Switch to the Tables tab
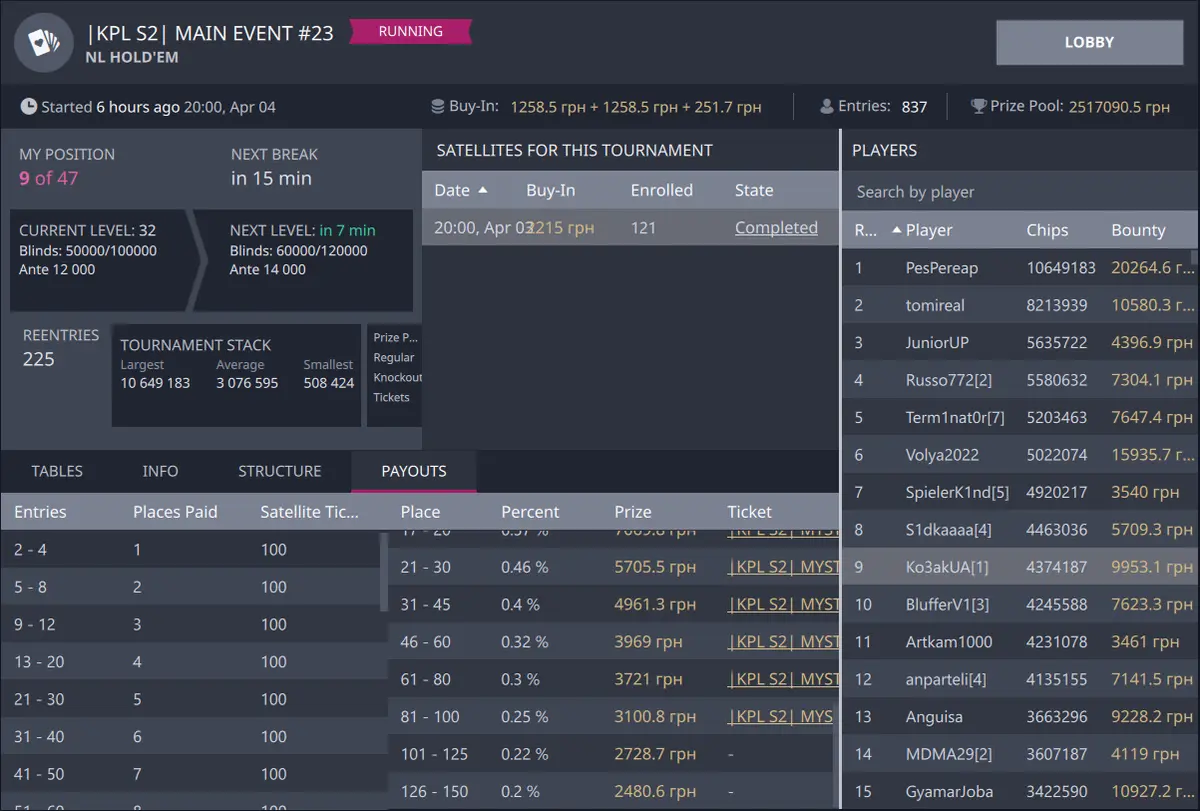This screenshot has width=1200, height=811. [57, 471]
